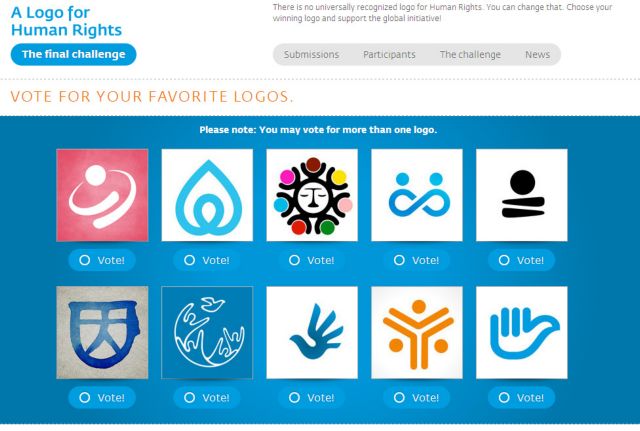This screenshot has width=640, height=431.
Task: Open the Participants tab
Action: pos(389,54)
